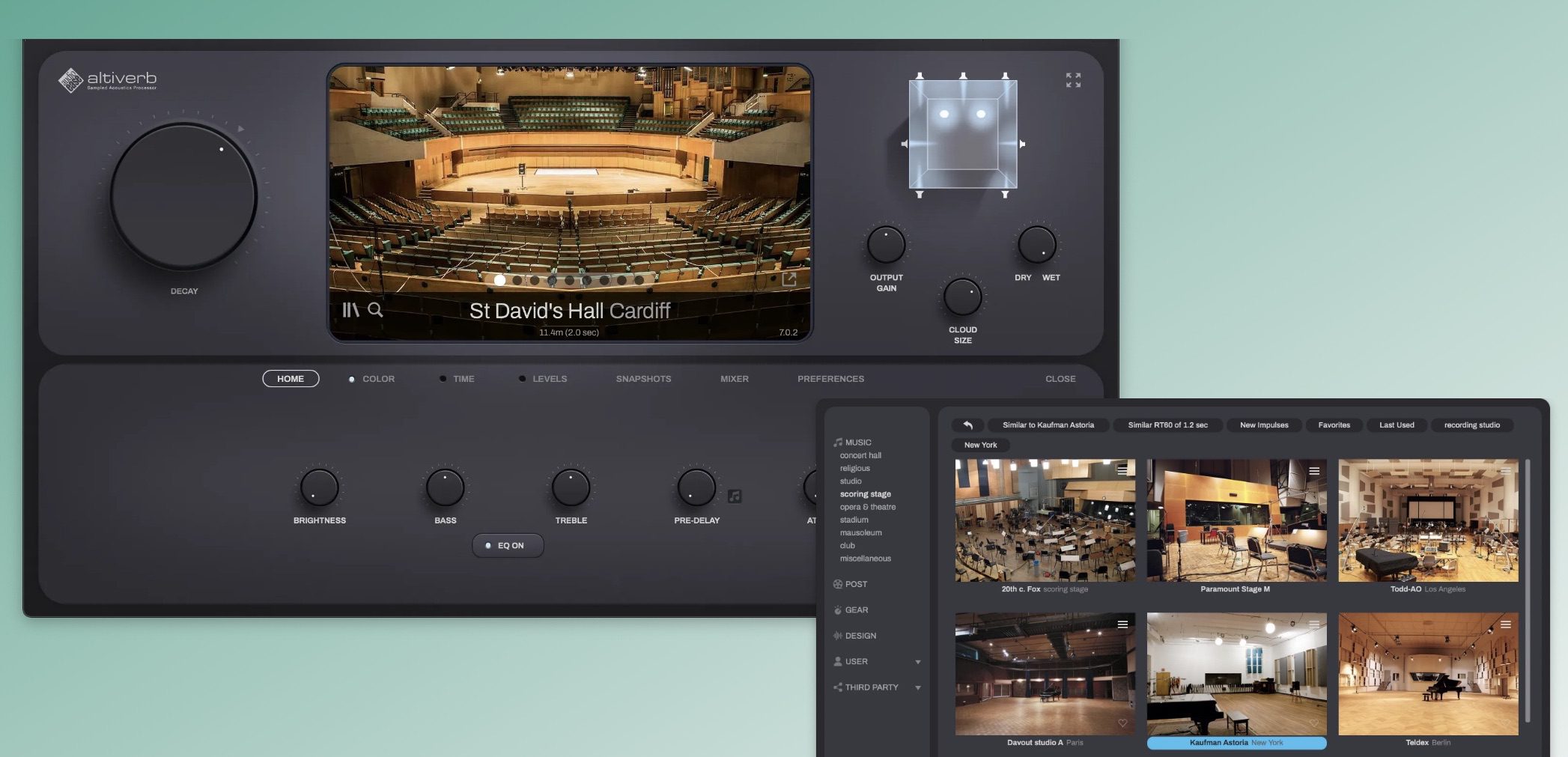Select the Todd-AO Los Angeles thumbnail
The image size is (1568, 757).
coord(1428,520)
